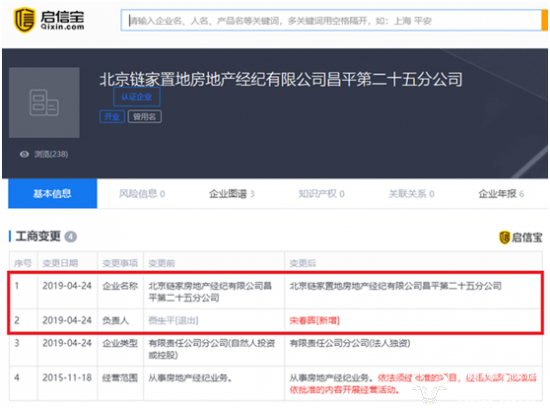Click the eye icon beside view count
The image size is (550, 408).
point(24,154)
